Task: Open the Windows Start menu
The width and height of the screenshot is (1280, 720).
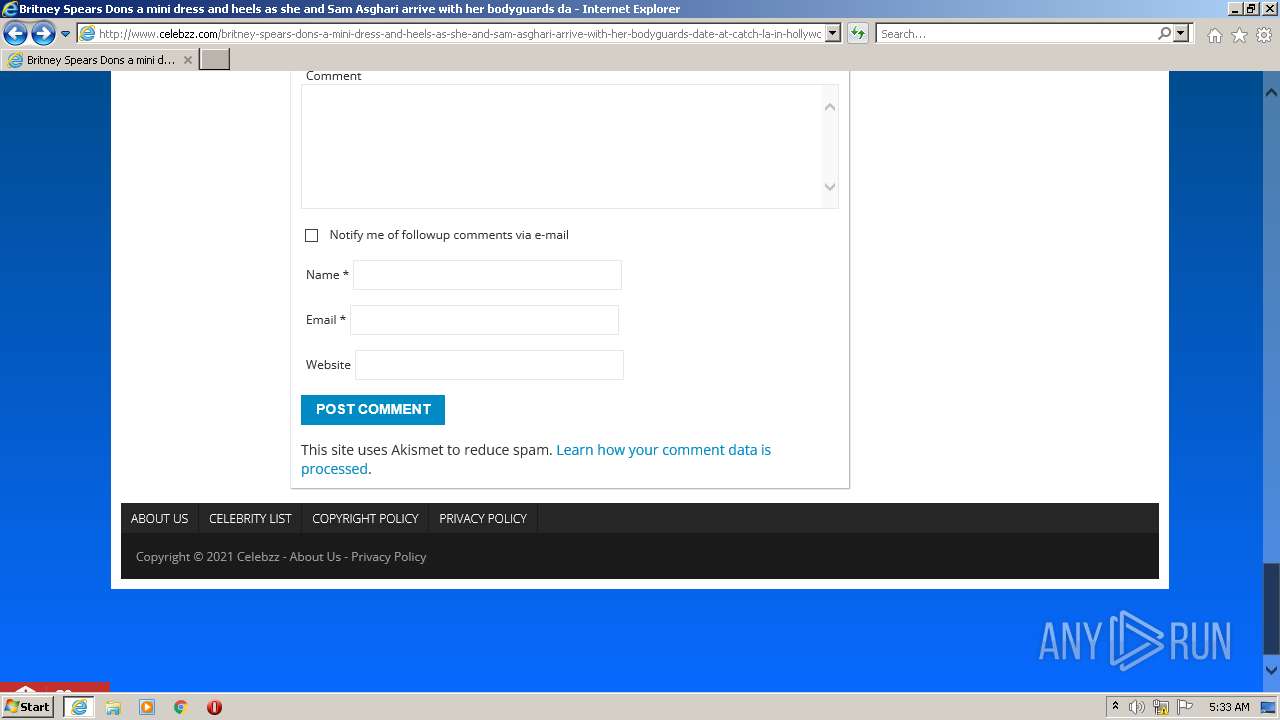Action: point(28,706)
